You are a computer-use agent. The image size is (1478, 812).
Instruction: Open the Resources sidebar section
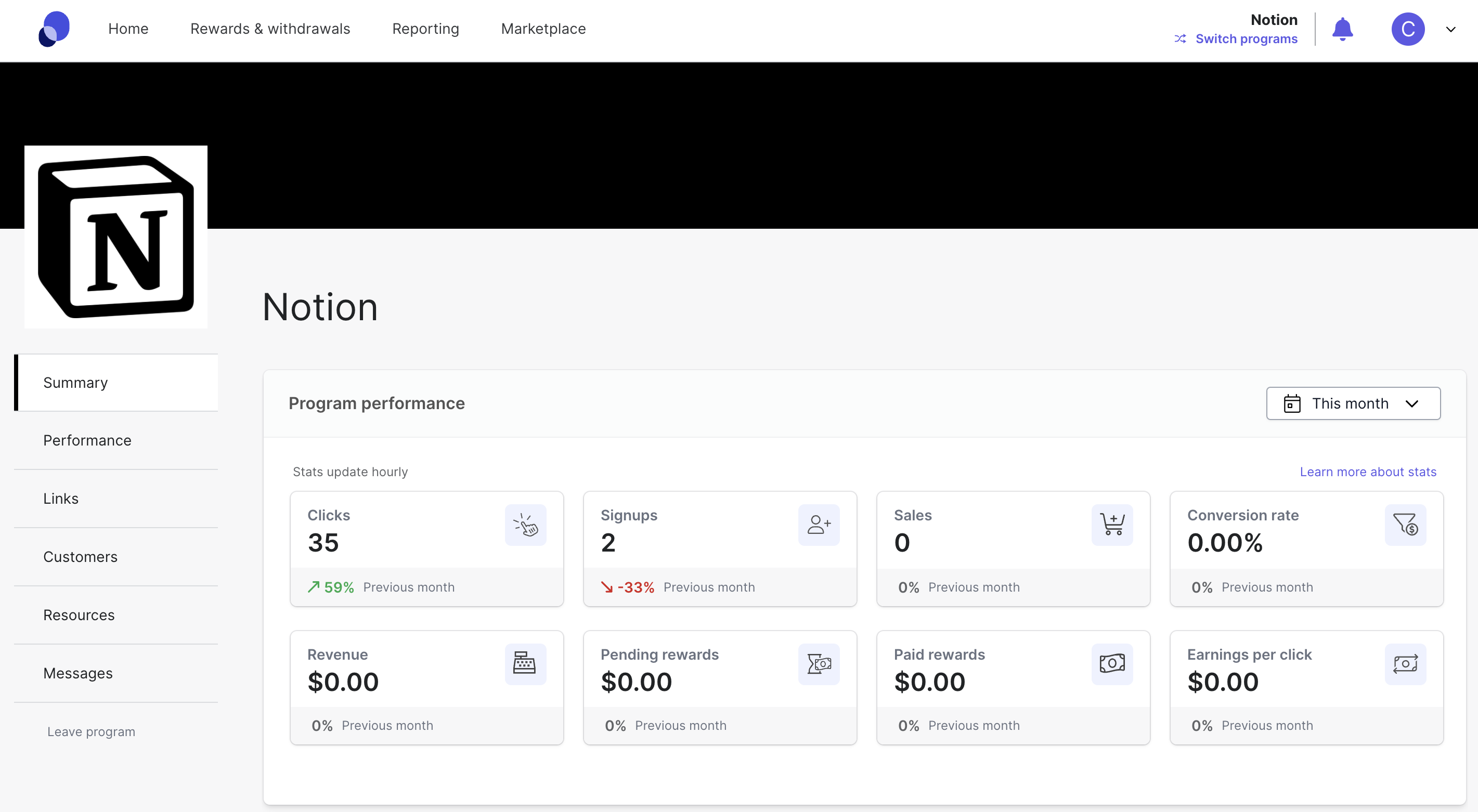pyautogui.click(x=116, y=615)
